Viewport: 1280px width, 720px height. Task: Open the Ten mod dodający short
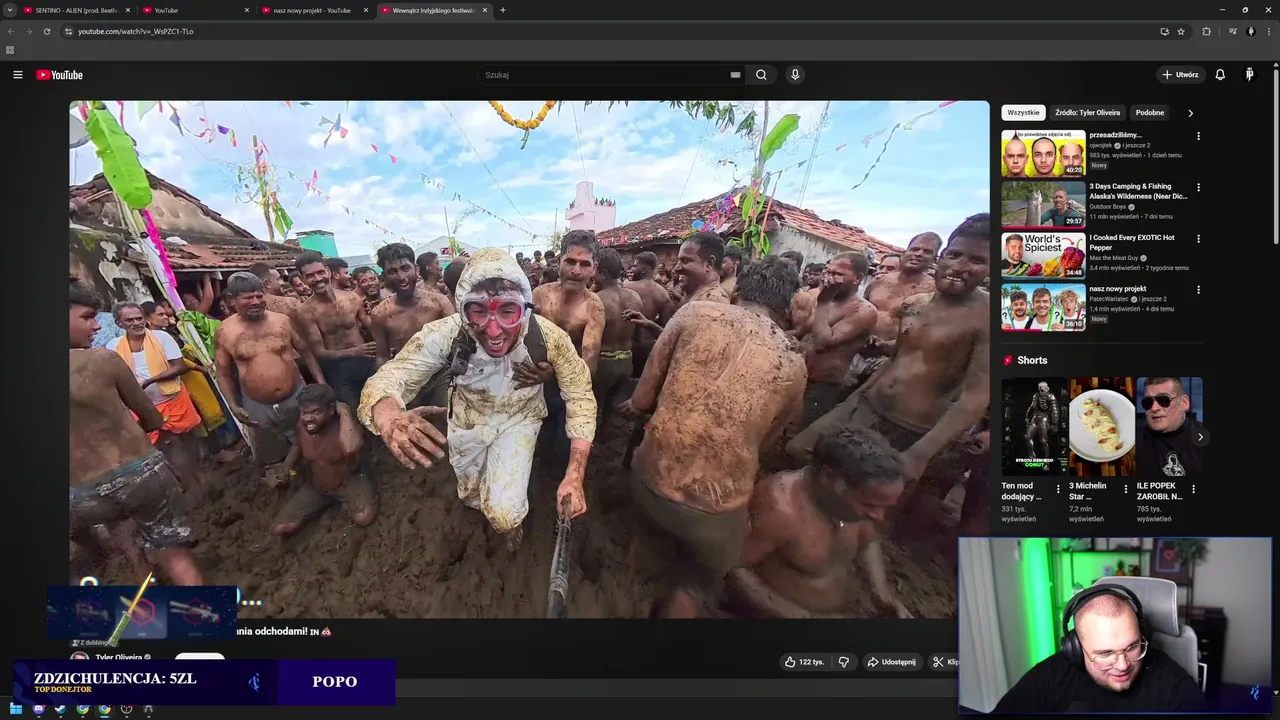click(x=1034, y=427)
